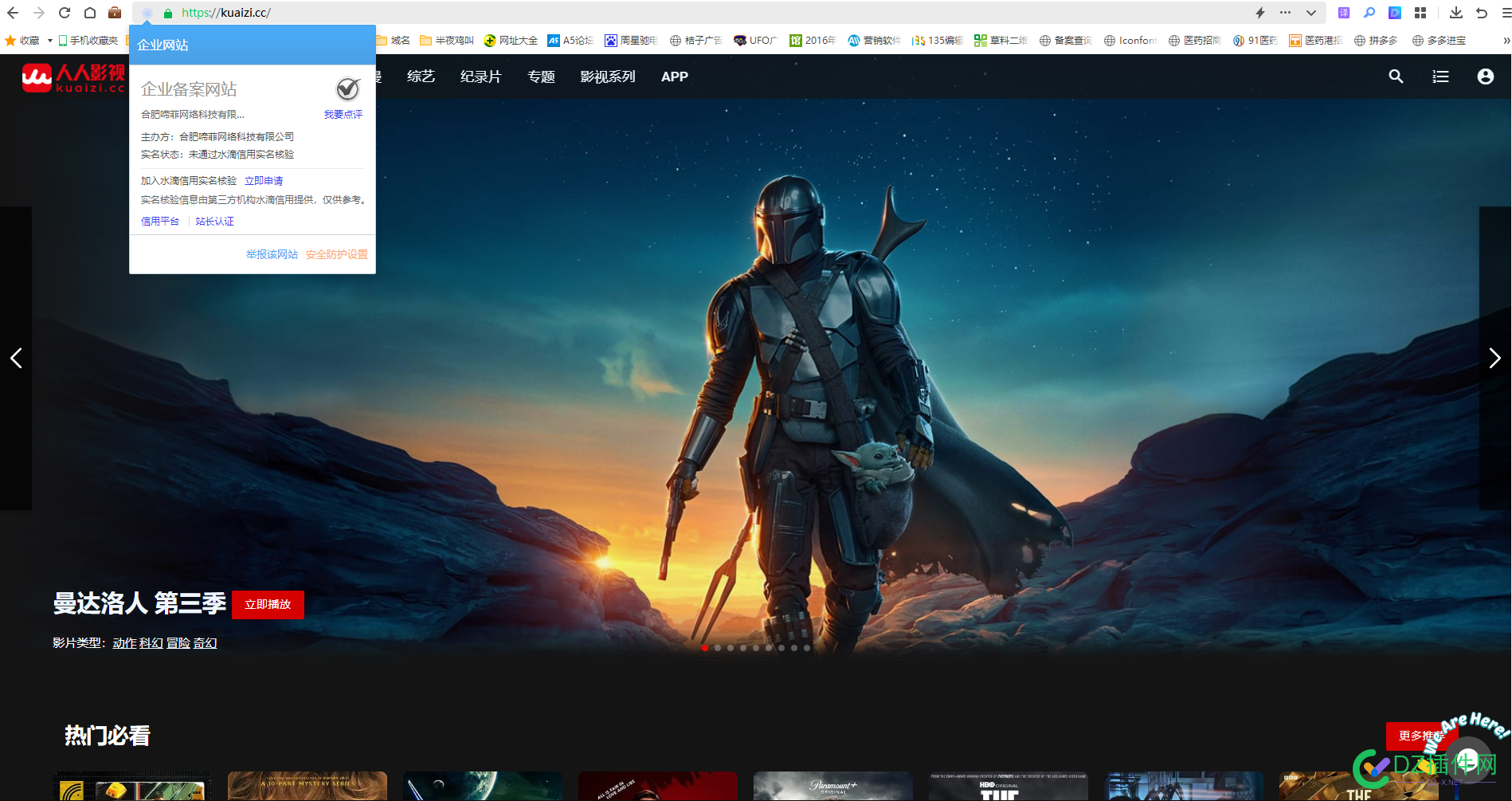
Task: Open the browser home page icon
Action: point(90,13)
